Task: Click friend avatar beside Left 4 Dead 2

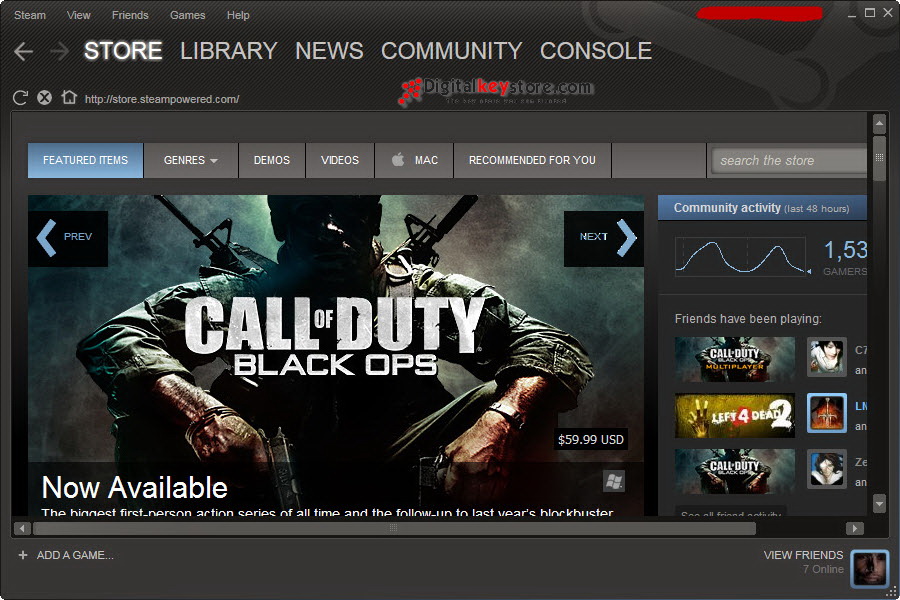Action: coord(827,413)
